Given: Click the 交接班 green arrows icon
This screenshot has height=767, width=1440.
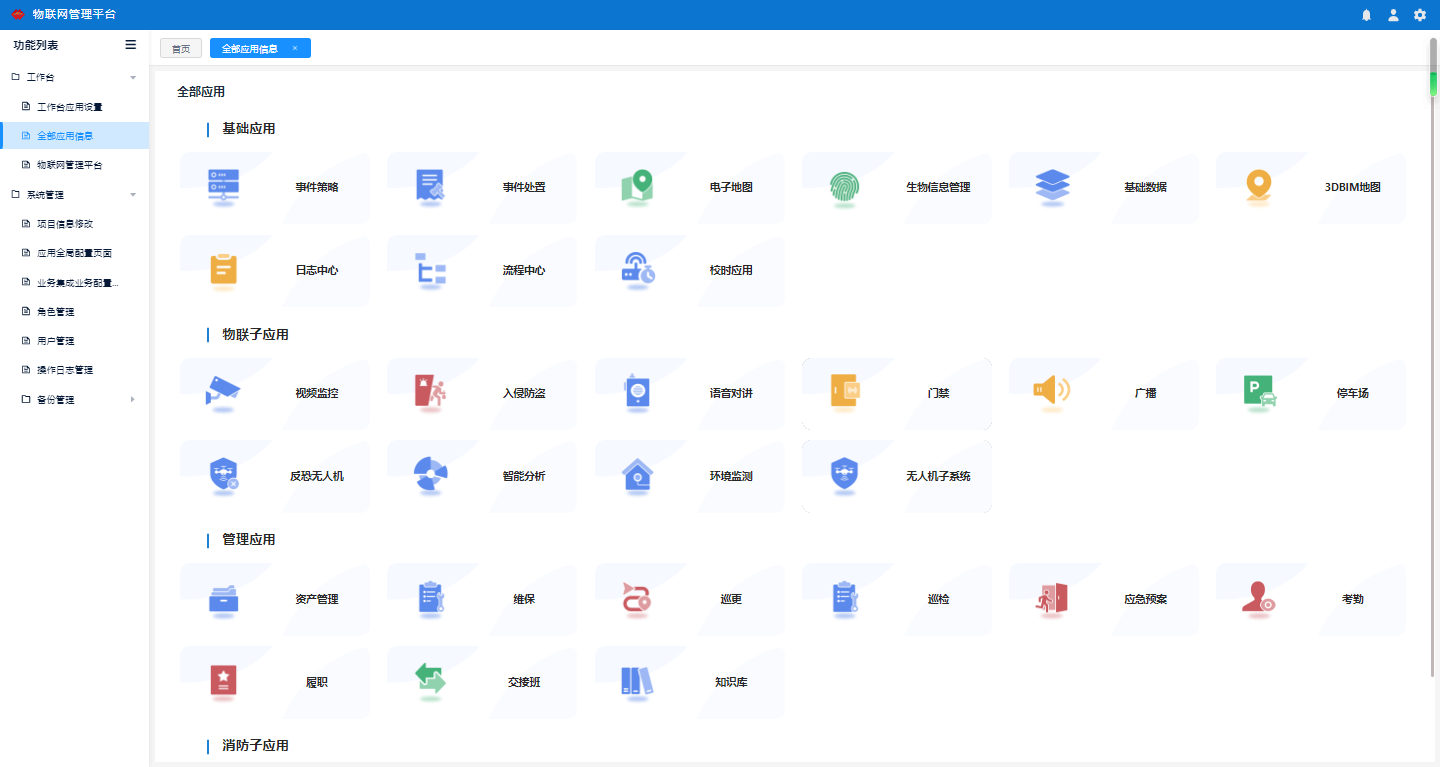Looking at the screenshot, I should 430,682.
